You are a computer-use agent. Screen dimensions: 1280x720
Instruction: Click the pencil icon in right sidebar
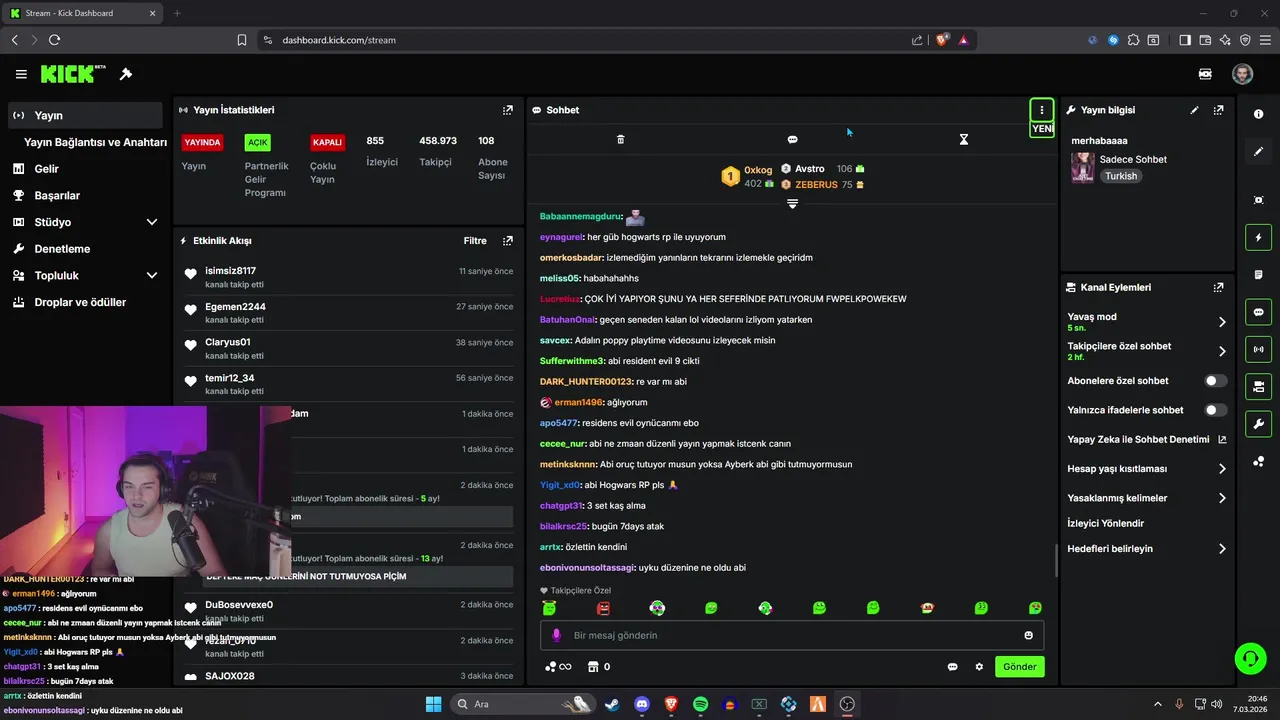click(x=1258, y=152)
